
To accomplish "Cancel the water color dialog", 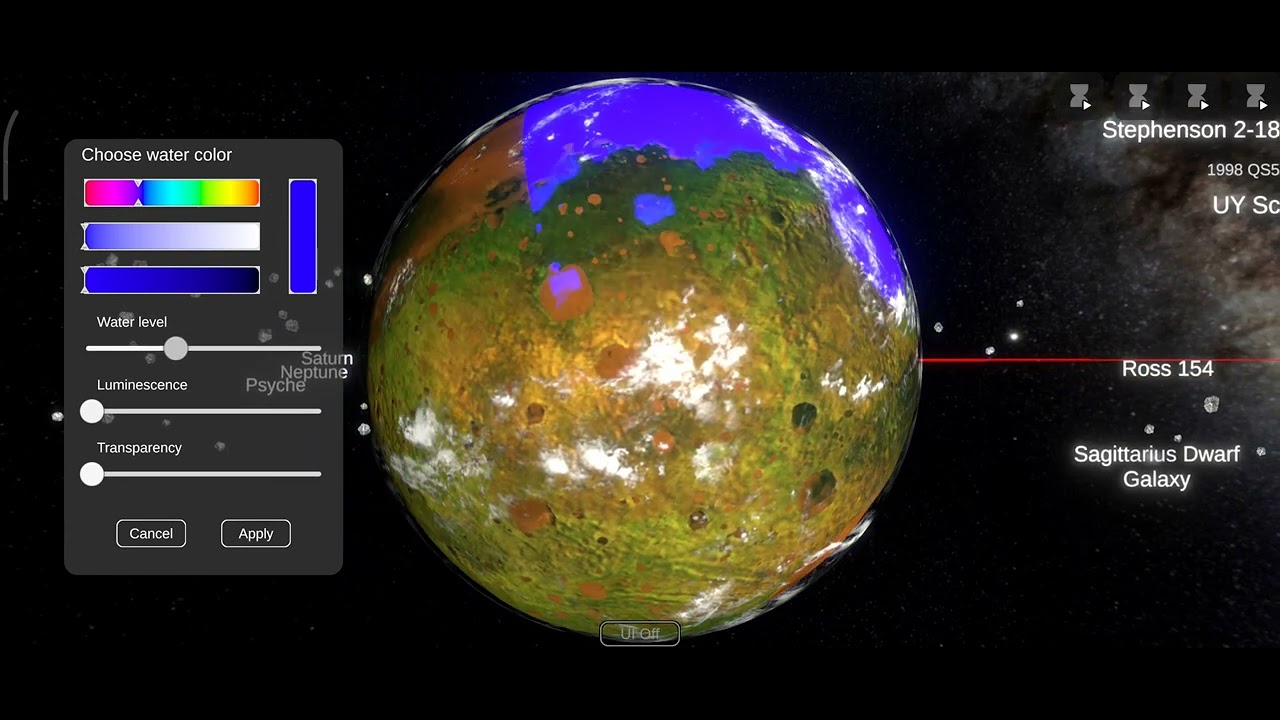I will [x=151, y=533].
